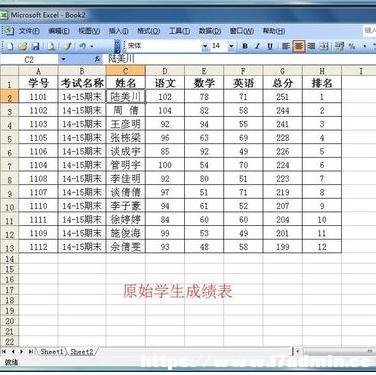Click the name cell 陆美川
376x375 pixels.
click(x=126, y=97)
